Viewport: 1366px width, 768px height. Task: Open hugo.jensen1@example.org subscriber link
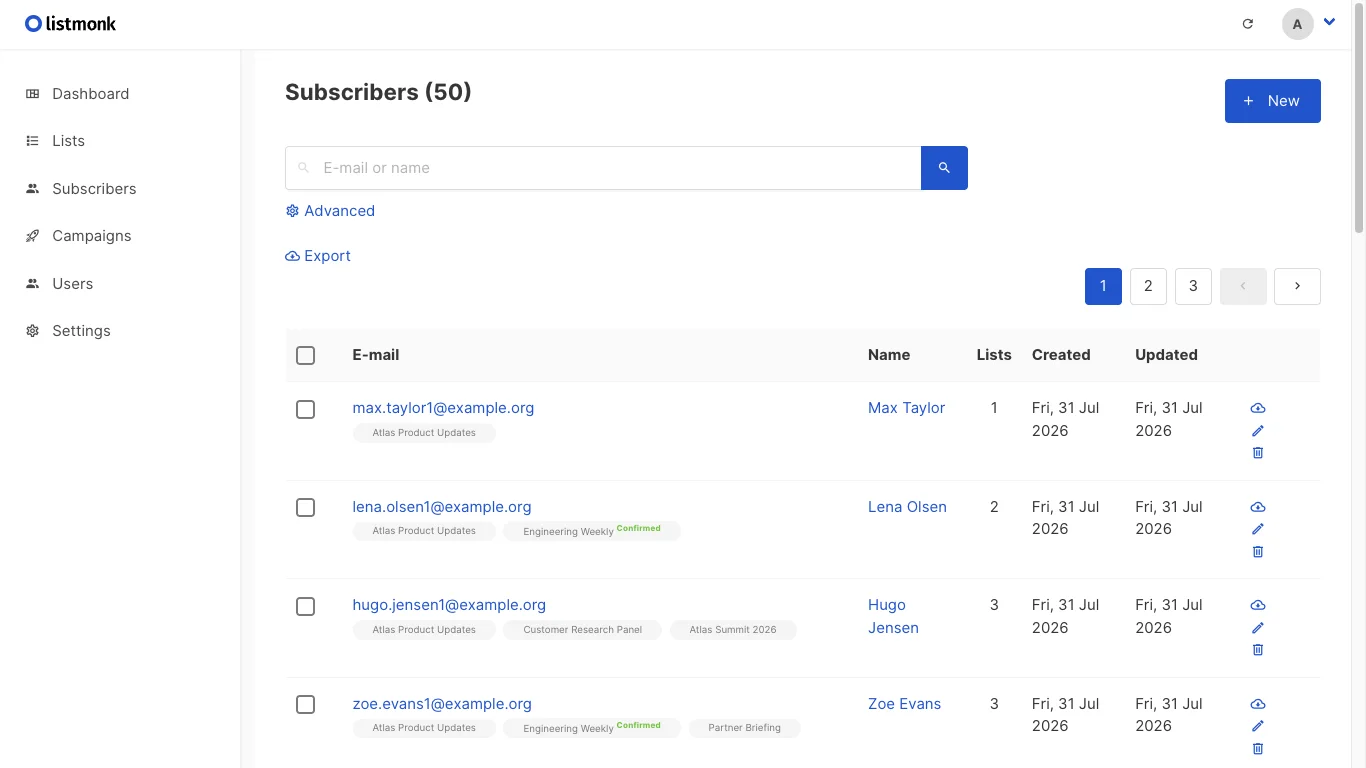(x=449, y=605)
